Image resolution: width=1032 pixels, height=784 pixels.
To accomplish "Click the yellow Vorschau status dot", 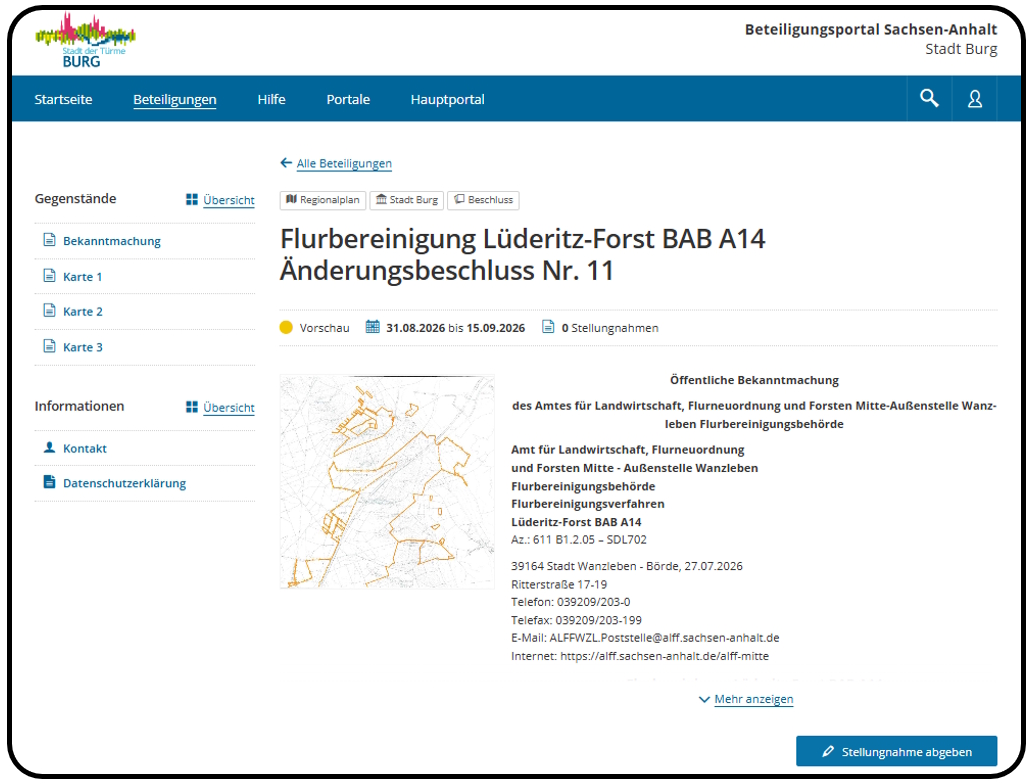I will point(286,327).
